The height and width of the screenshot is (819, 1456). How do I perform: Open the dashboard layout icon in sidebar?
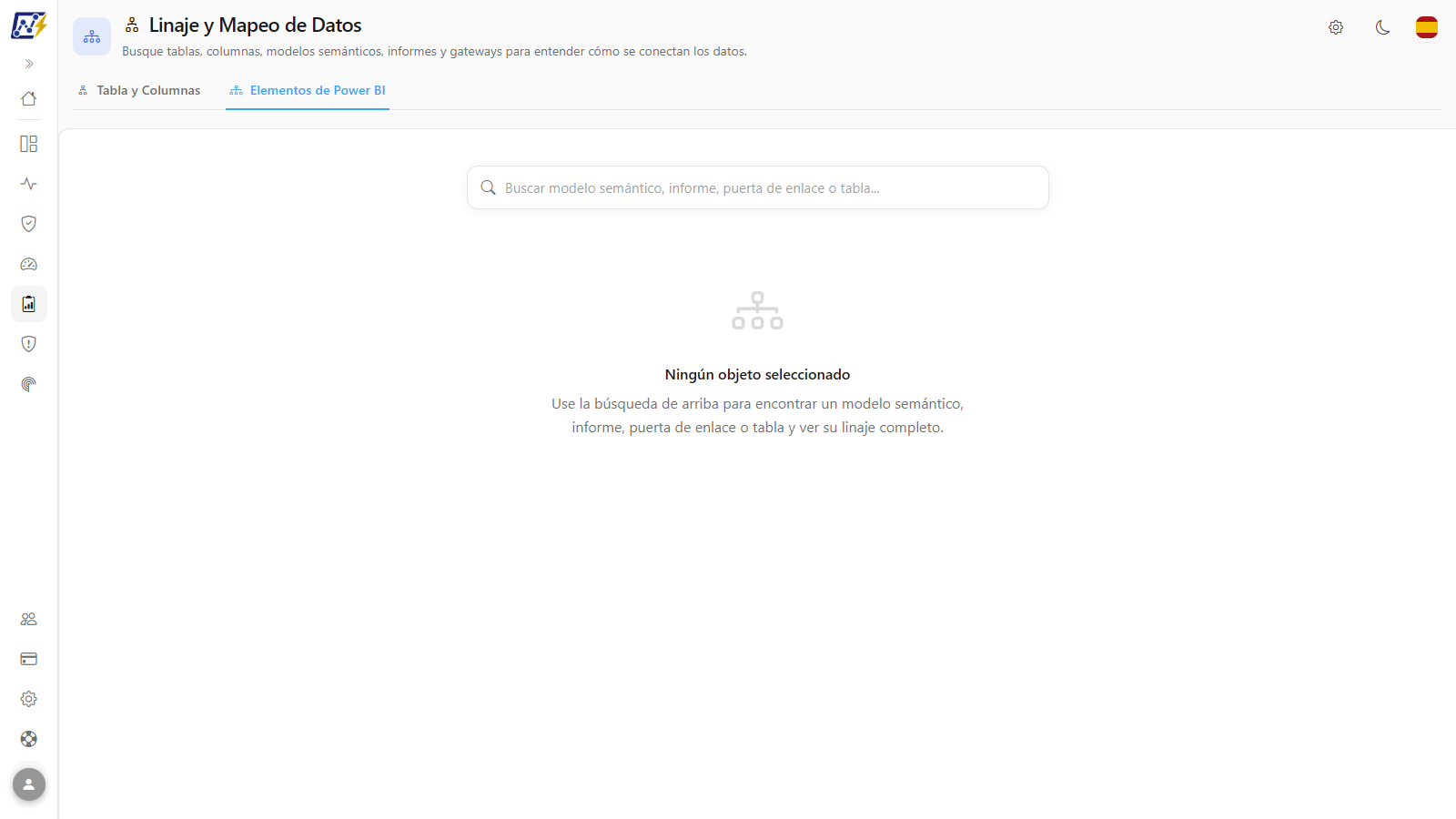pos(29,144)
